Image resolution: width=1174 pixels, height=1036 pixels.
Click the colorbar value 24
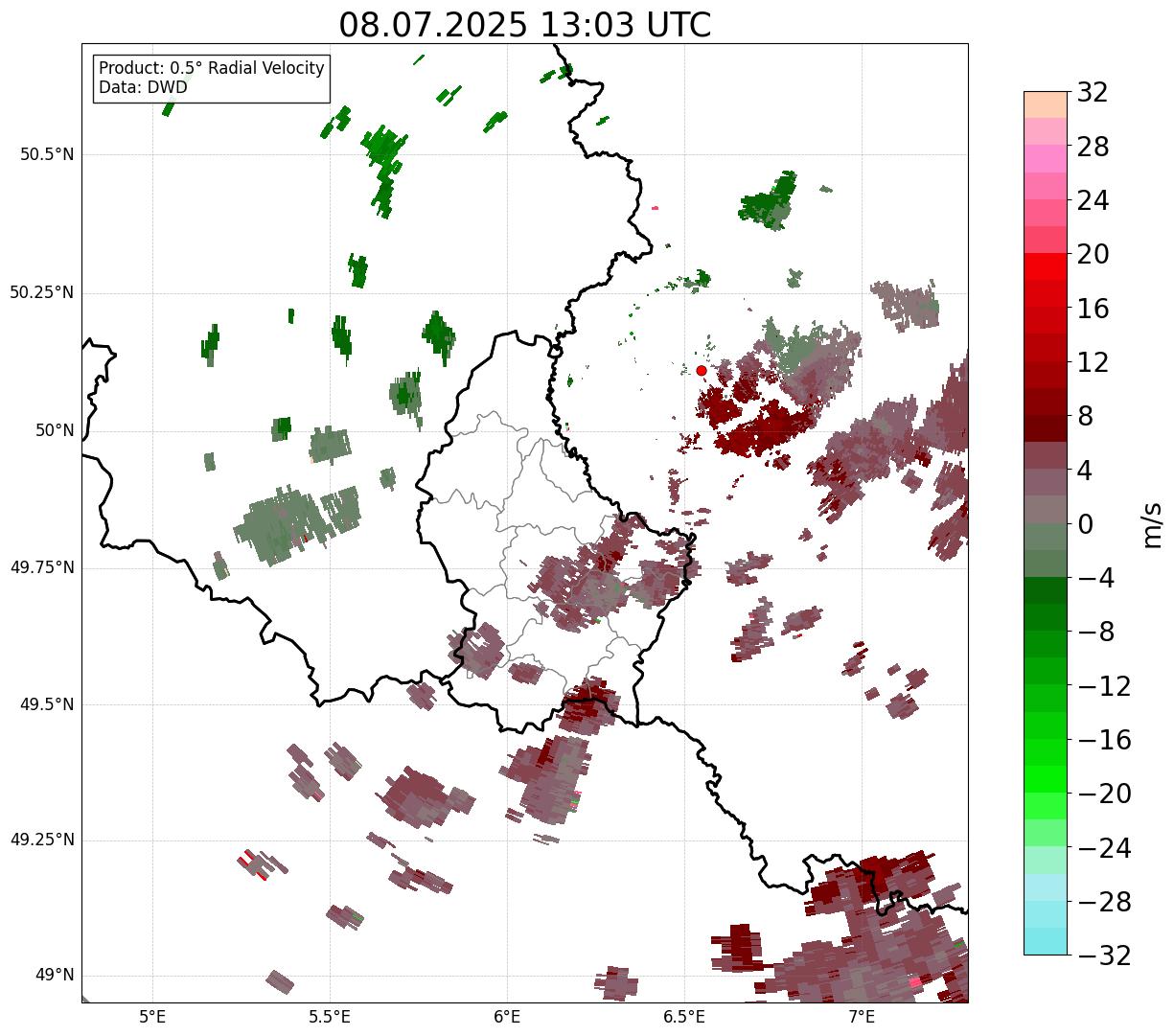point(1093,201)
